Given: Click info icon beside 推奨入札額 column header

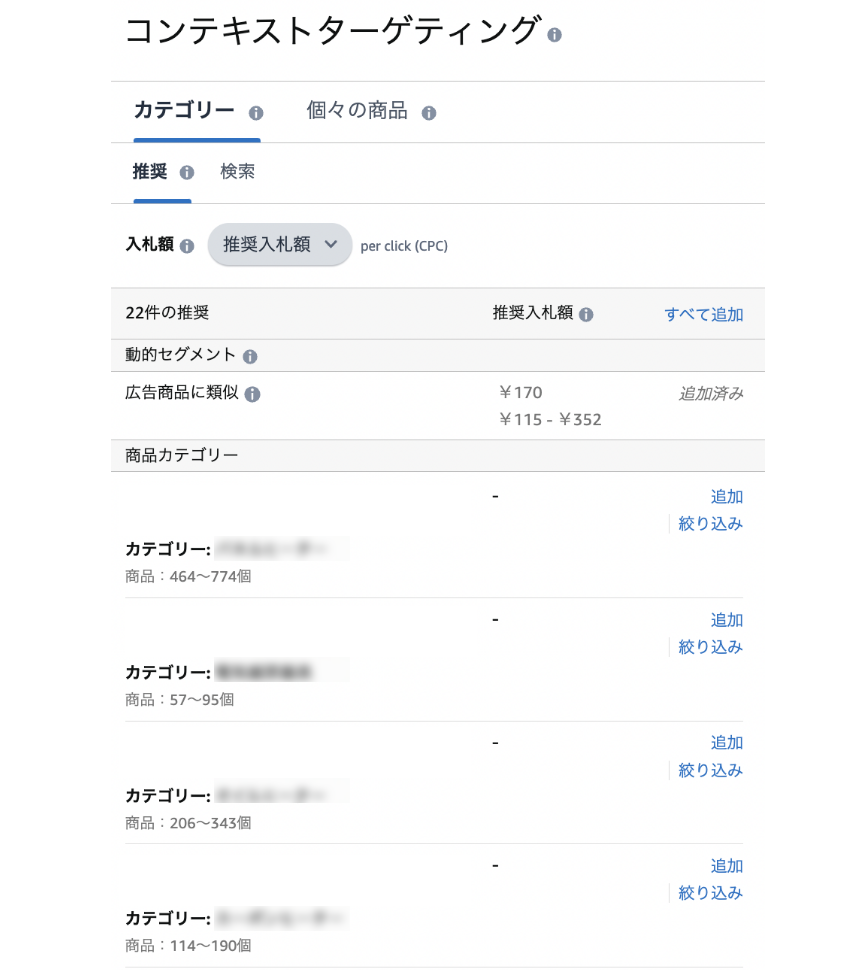Looking at the screenshot, I should [x=586, y=315].
